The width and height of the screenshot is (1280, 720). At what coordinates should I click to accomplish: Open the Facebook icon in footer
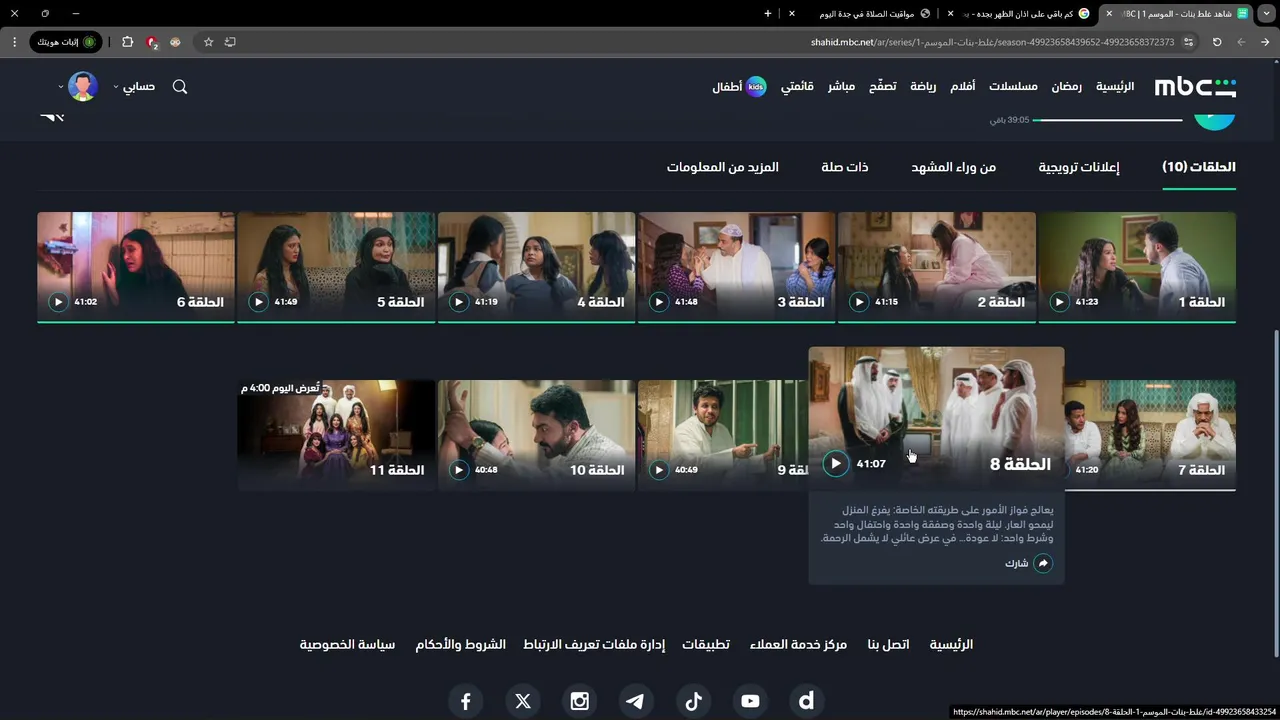(x=465, y=701)
